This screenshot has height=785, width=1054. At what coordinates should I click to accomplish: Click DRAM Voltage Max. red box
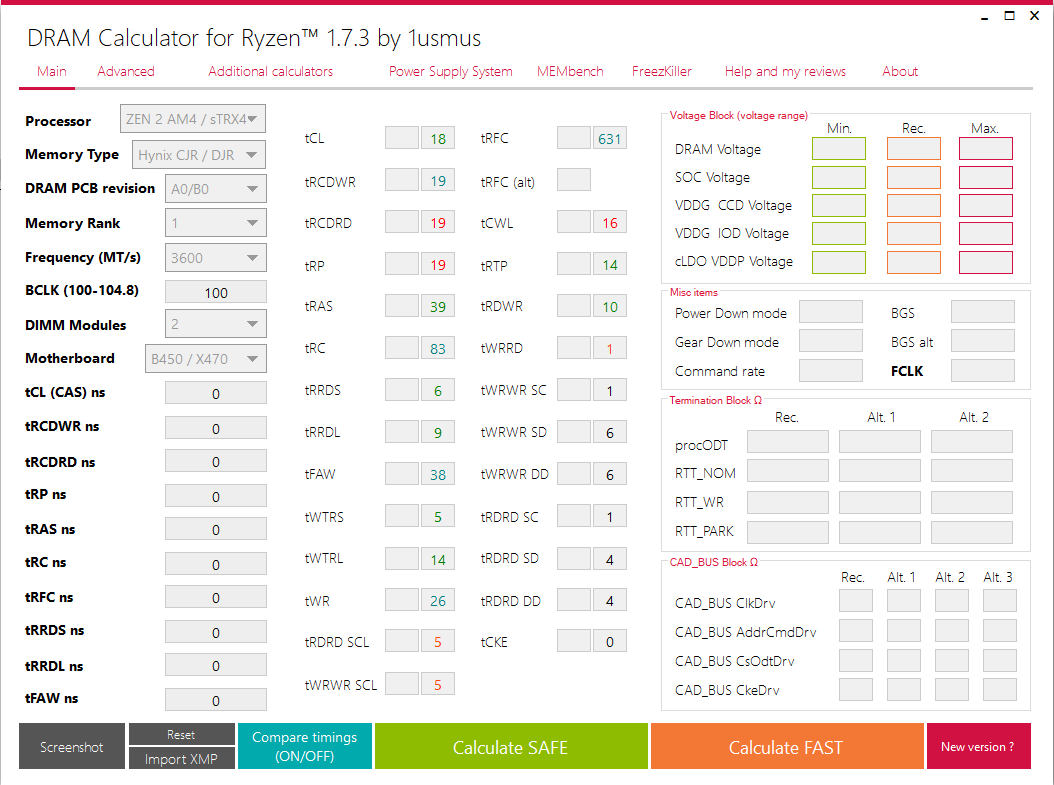(985, 149)
